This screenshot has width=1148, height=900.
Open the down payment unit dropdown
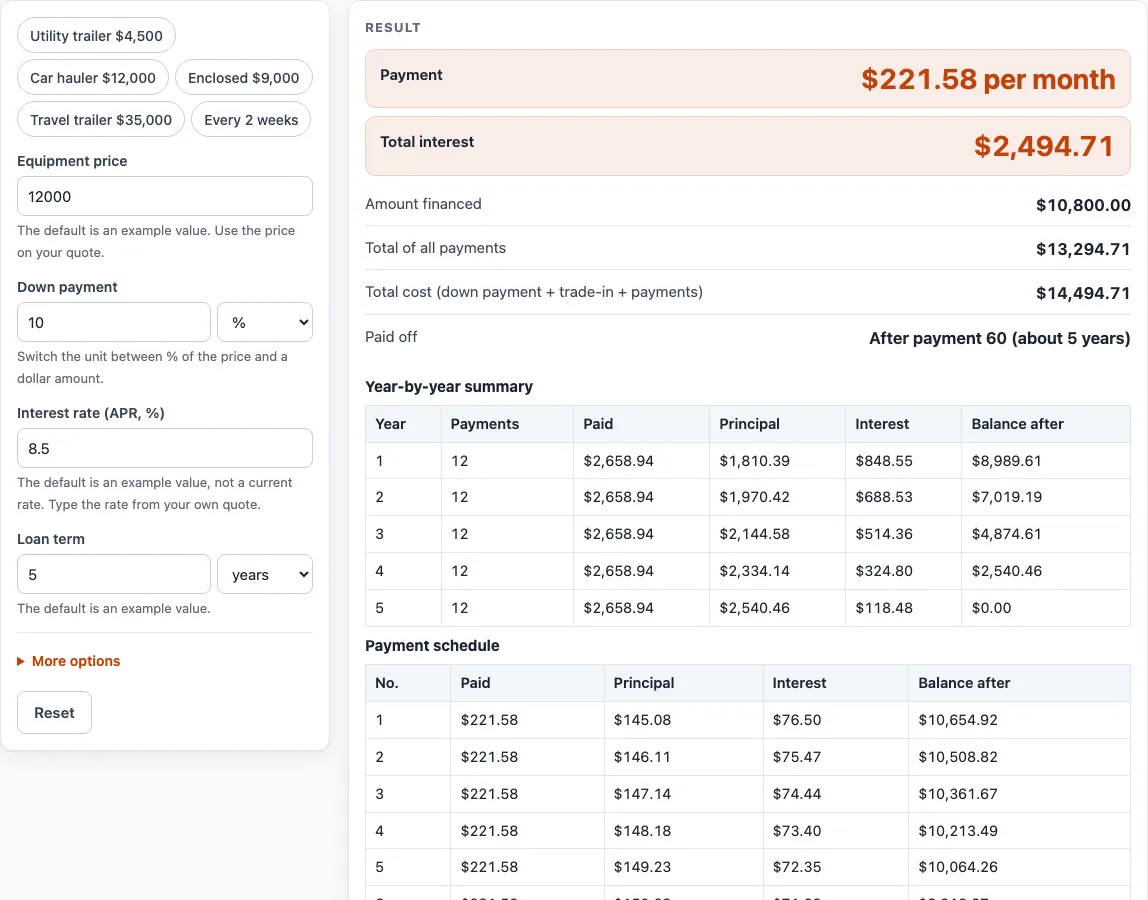point(265,322)
